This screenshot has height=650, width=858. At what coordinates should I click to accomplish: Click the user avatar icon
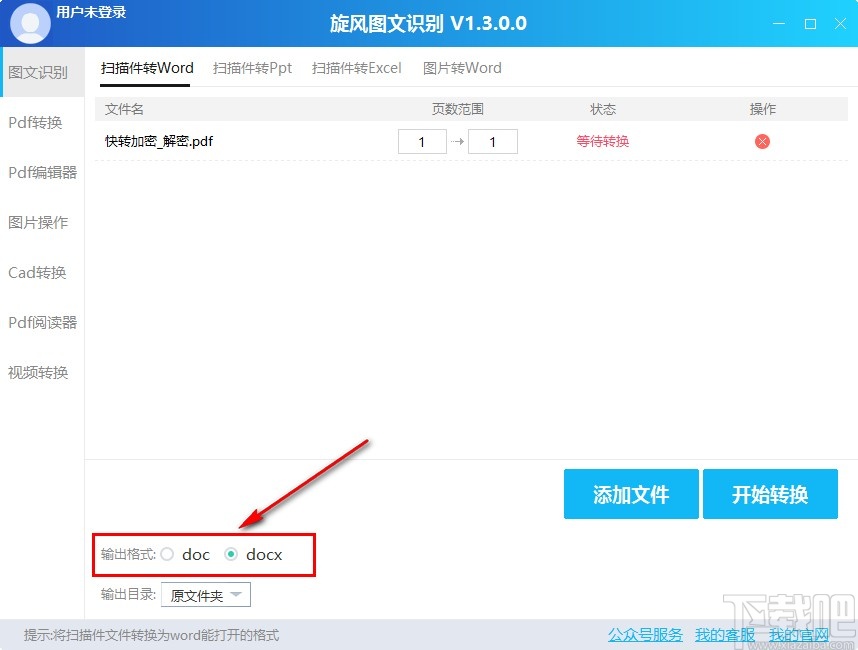pos(29,23)
